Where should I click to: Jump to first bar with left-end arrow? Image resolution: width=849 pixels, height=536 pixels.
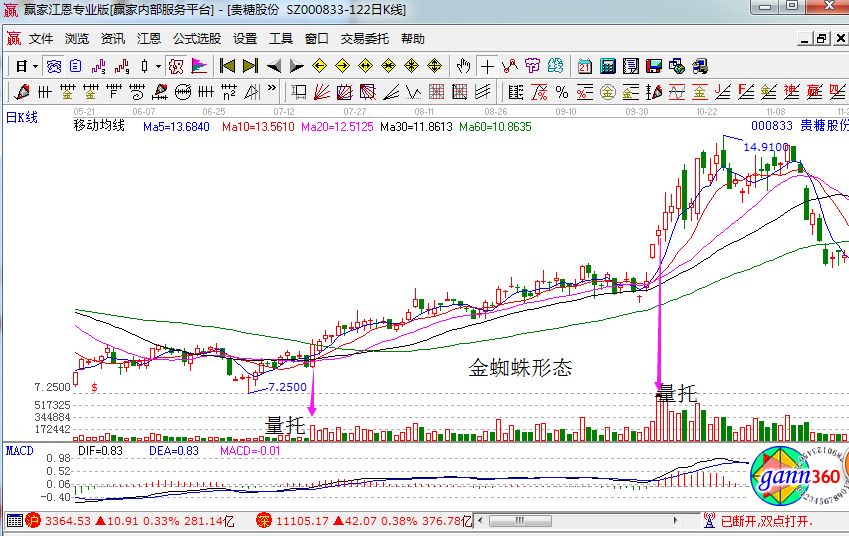(x=227, y=66)
